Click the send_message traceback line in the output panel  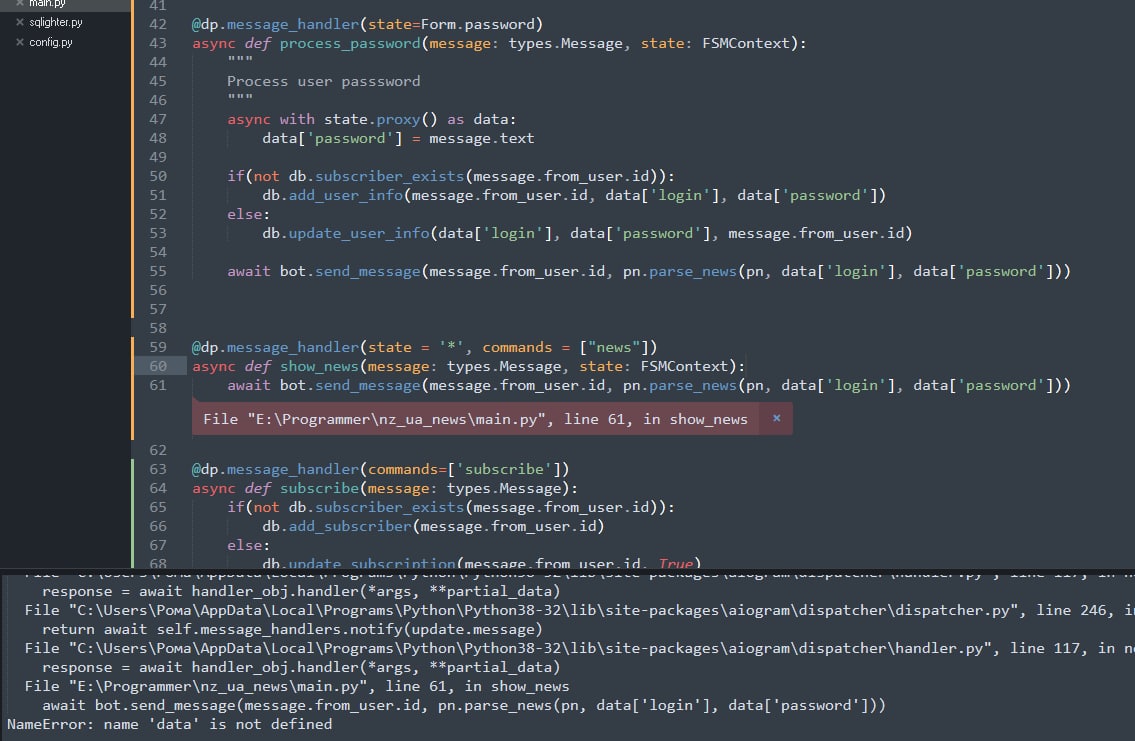pyautogui.click(x=463, y=705)
